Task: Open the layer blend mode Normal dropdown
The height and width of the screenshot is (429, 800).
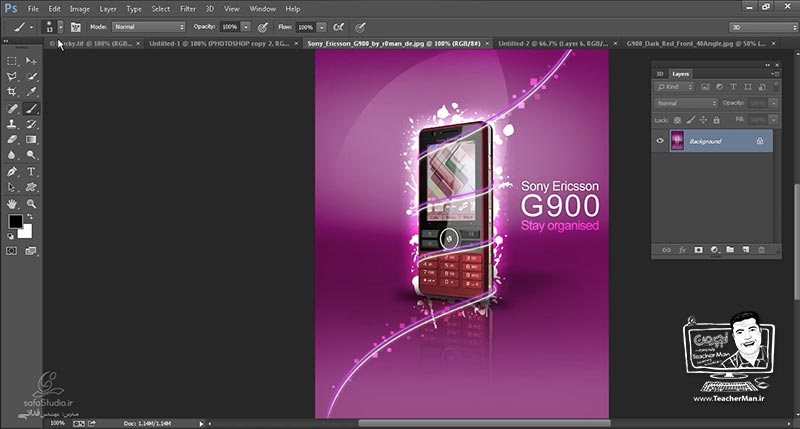Action: coord(686,103)
